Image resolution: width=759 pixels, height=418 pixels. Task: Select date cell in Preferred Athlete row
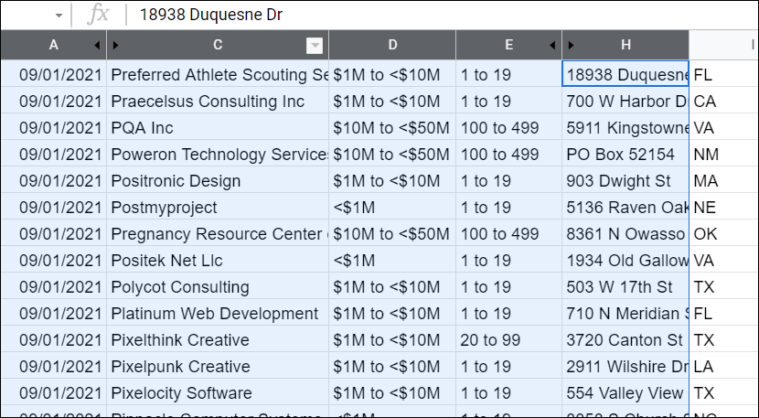[53, 74]
